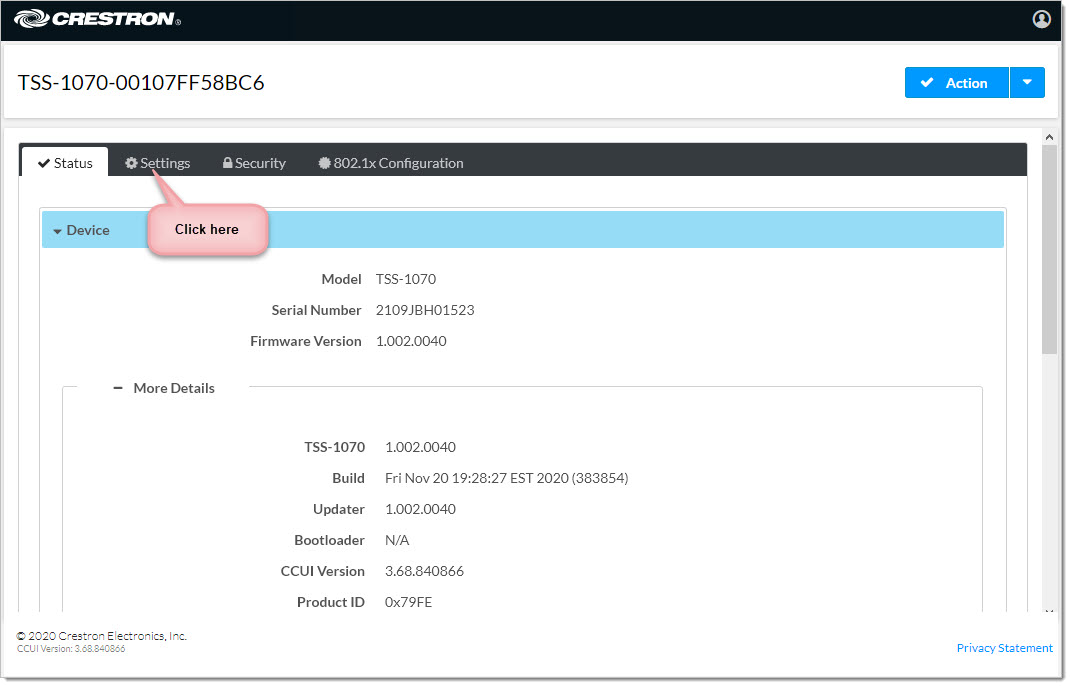Open the user account icon in header

coord(1041,19)
